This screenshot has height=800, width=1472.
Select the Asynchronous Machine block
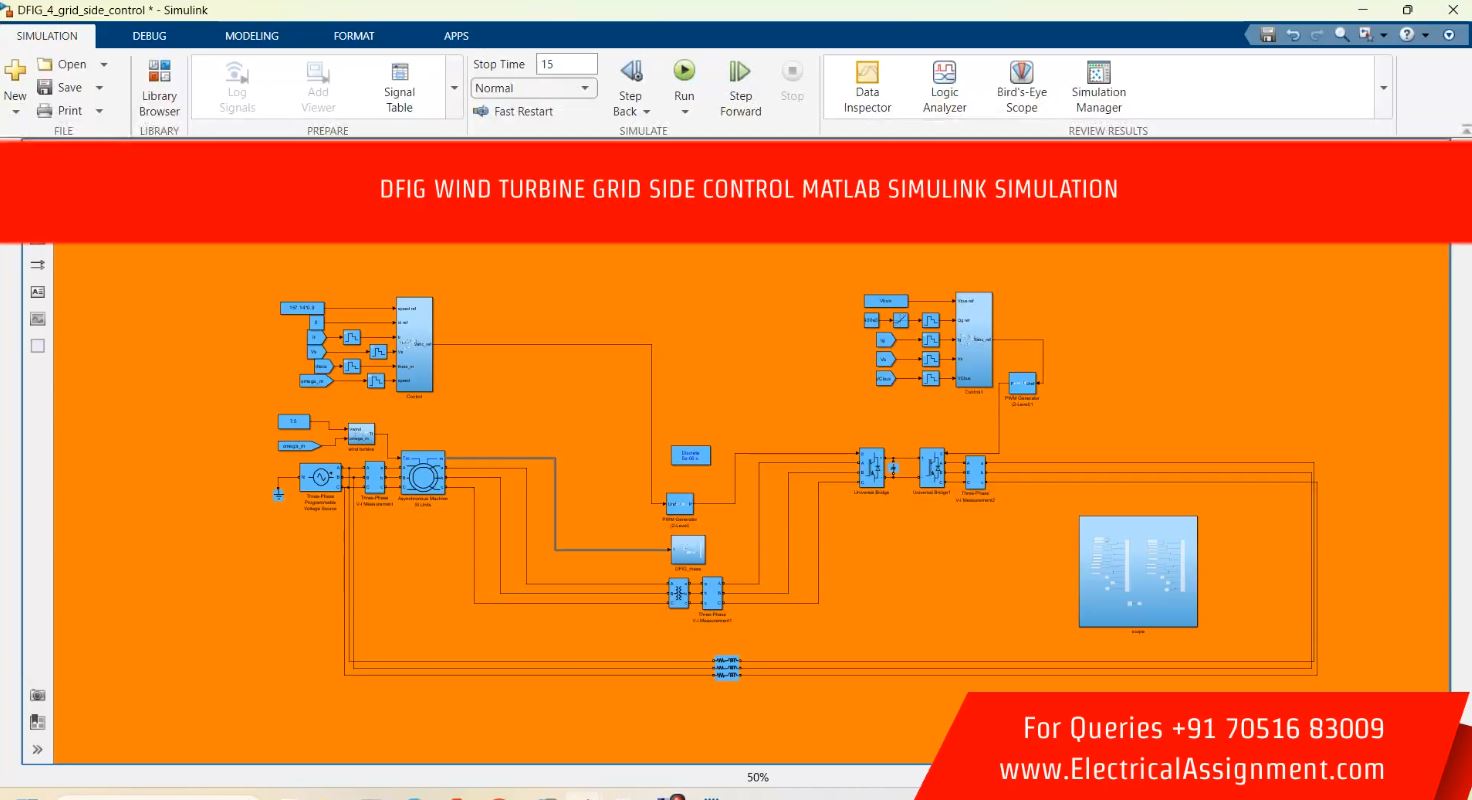point(422,472)
